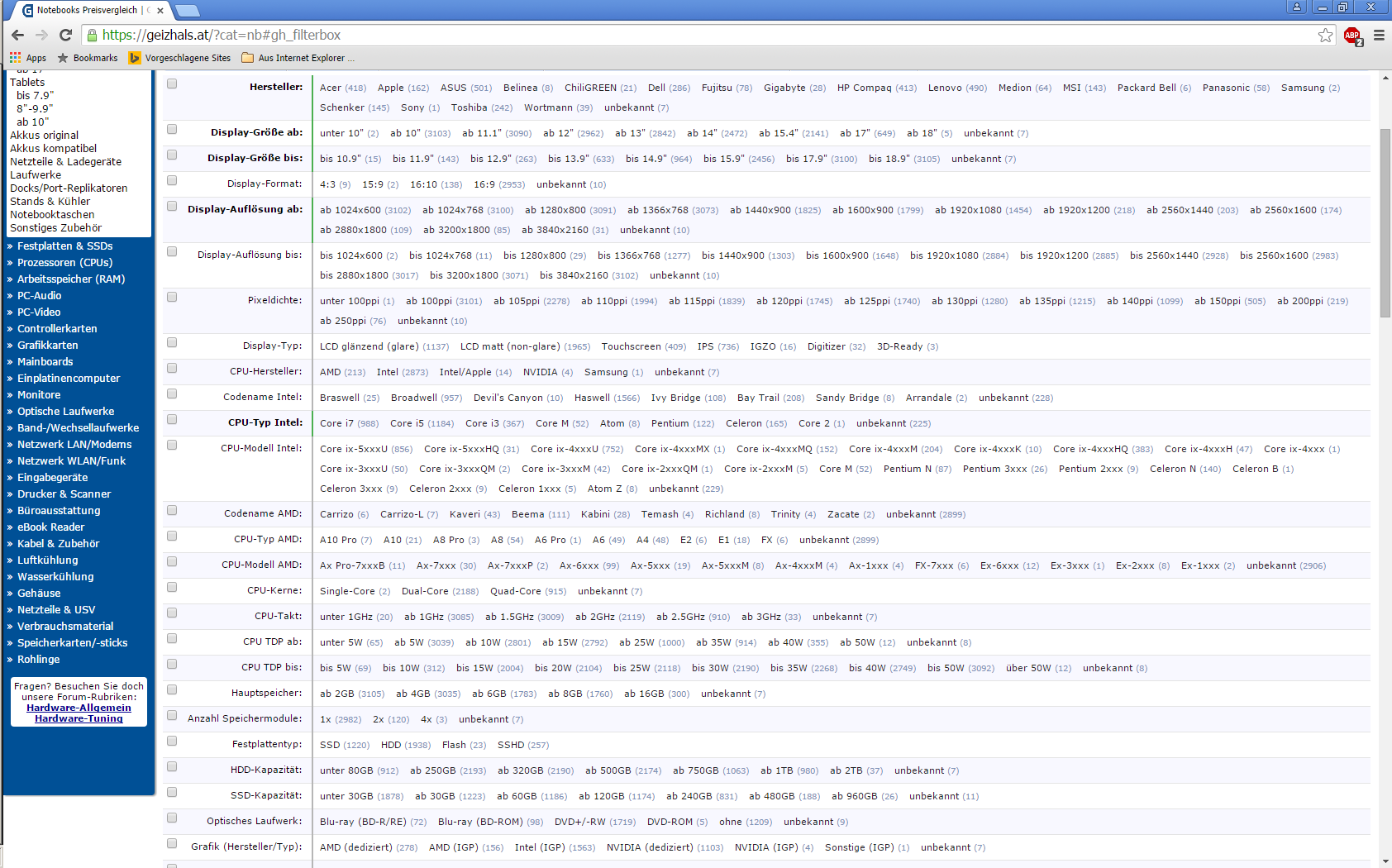Open a new browser tab
Viewport: 1392px width, 868px height.
(188, 11)
